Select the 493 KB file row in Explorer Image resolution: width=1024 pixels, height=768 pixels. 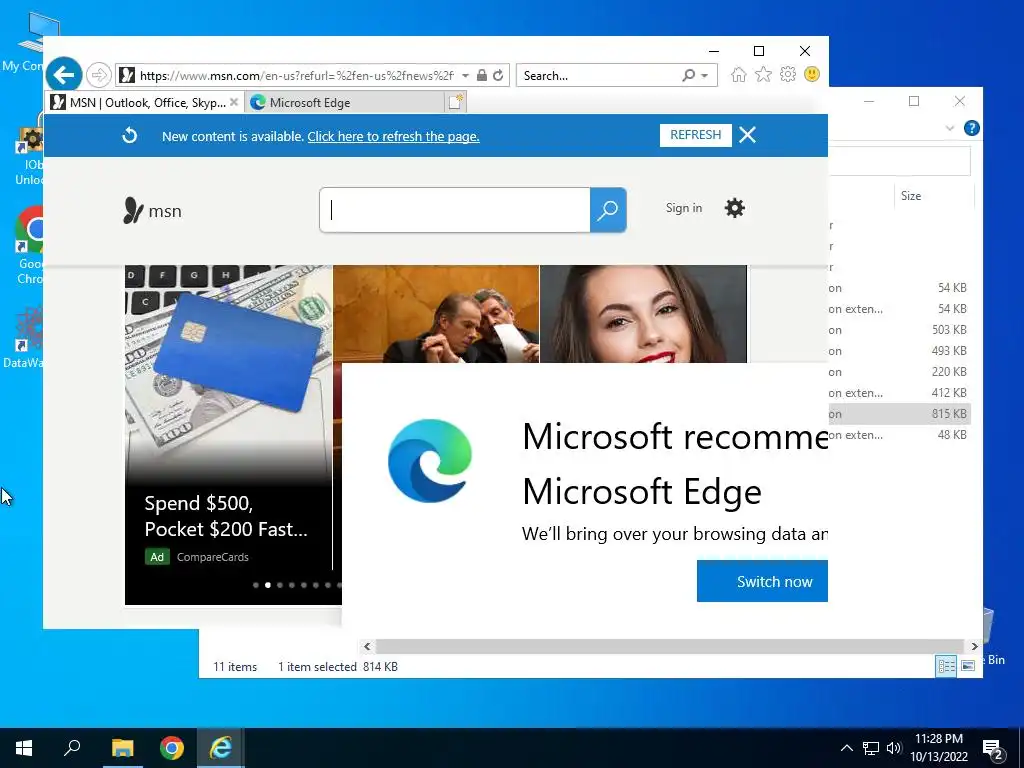(x=899, y=351)
